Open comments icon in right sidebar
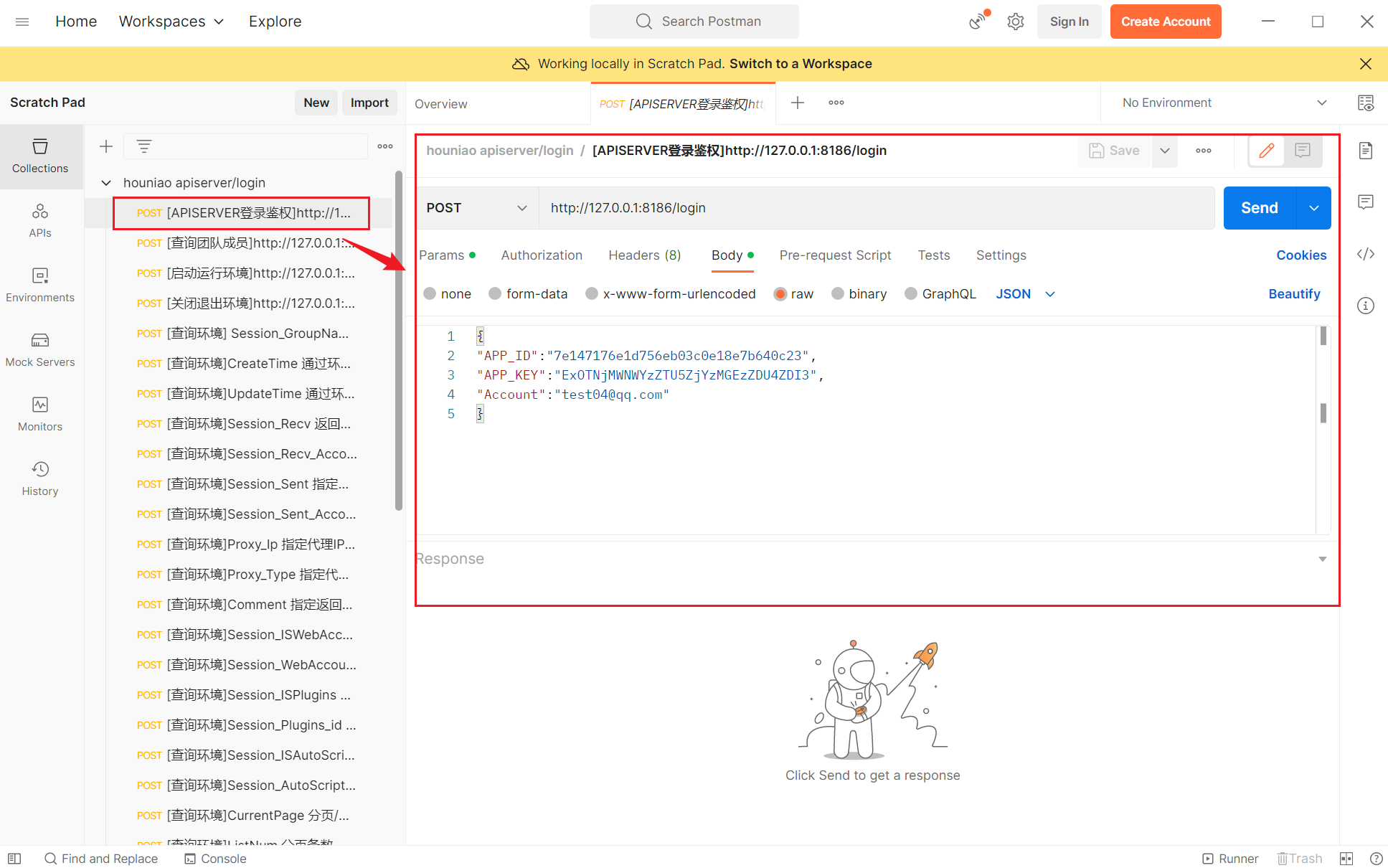The width and height of the screenshot is (1388, 868). click(x=1365, y=202)
